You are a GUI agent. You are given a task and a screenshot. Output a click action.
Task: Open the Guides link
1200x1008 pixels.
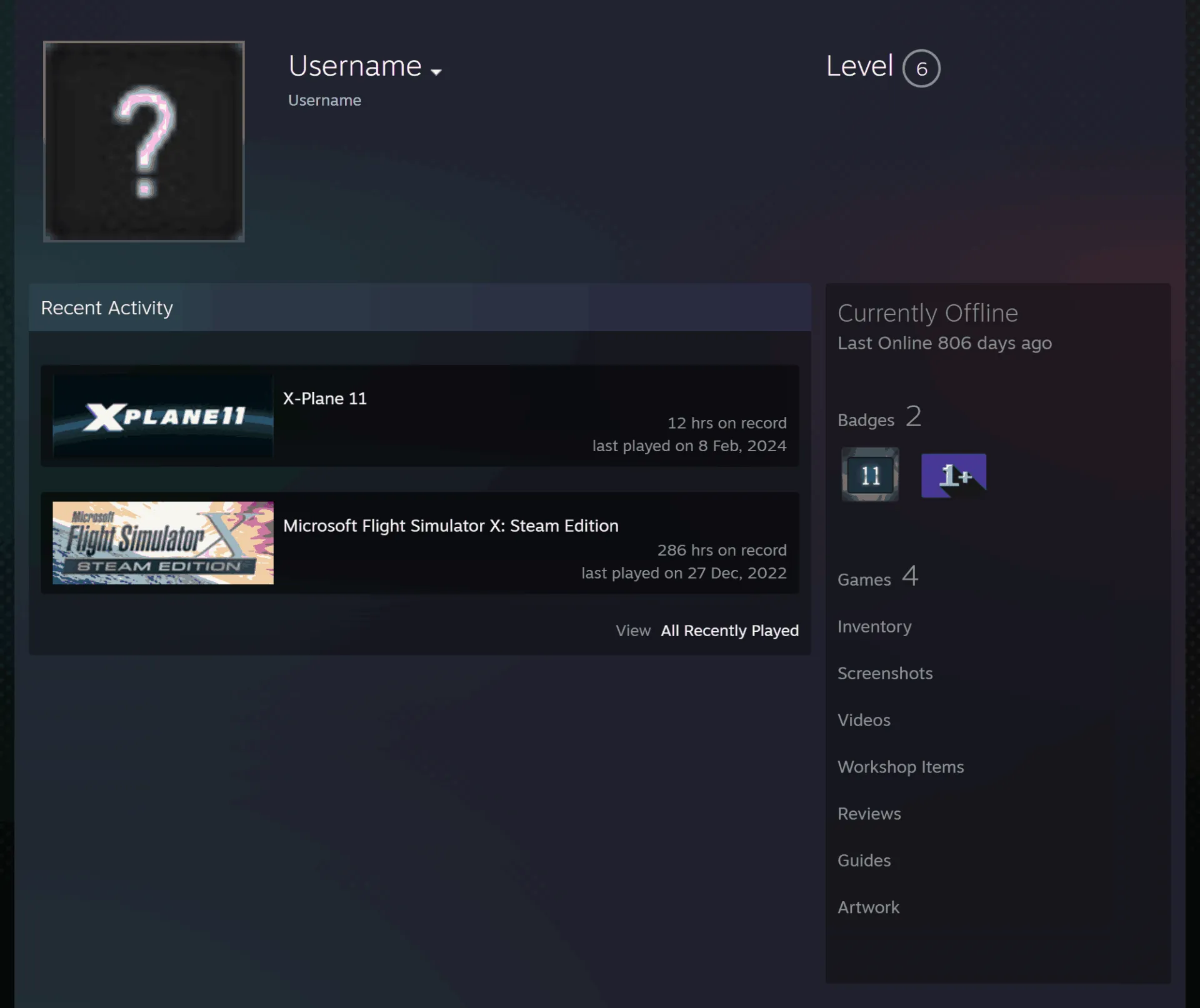tap(864, 861)
